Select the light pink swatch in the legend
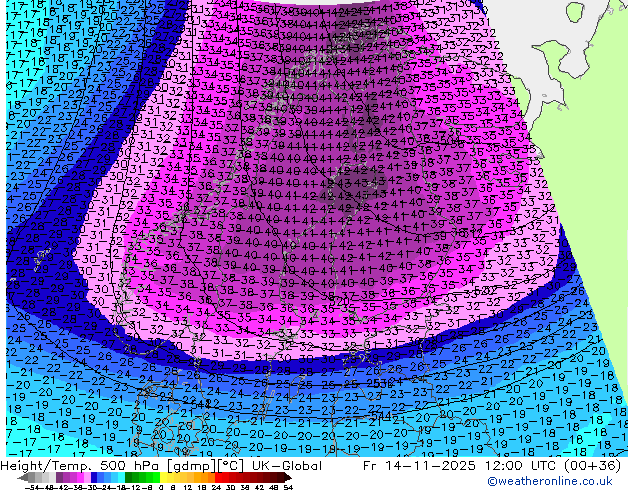 click(87, 478)
